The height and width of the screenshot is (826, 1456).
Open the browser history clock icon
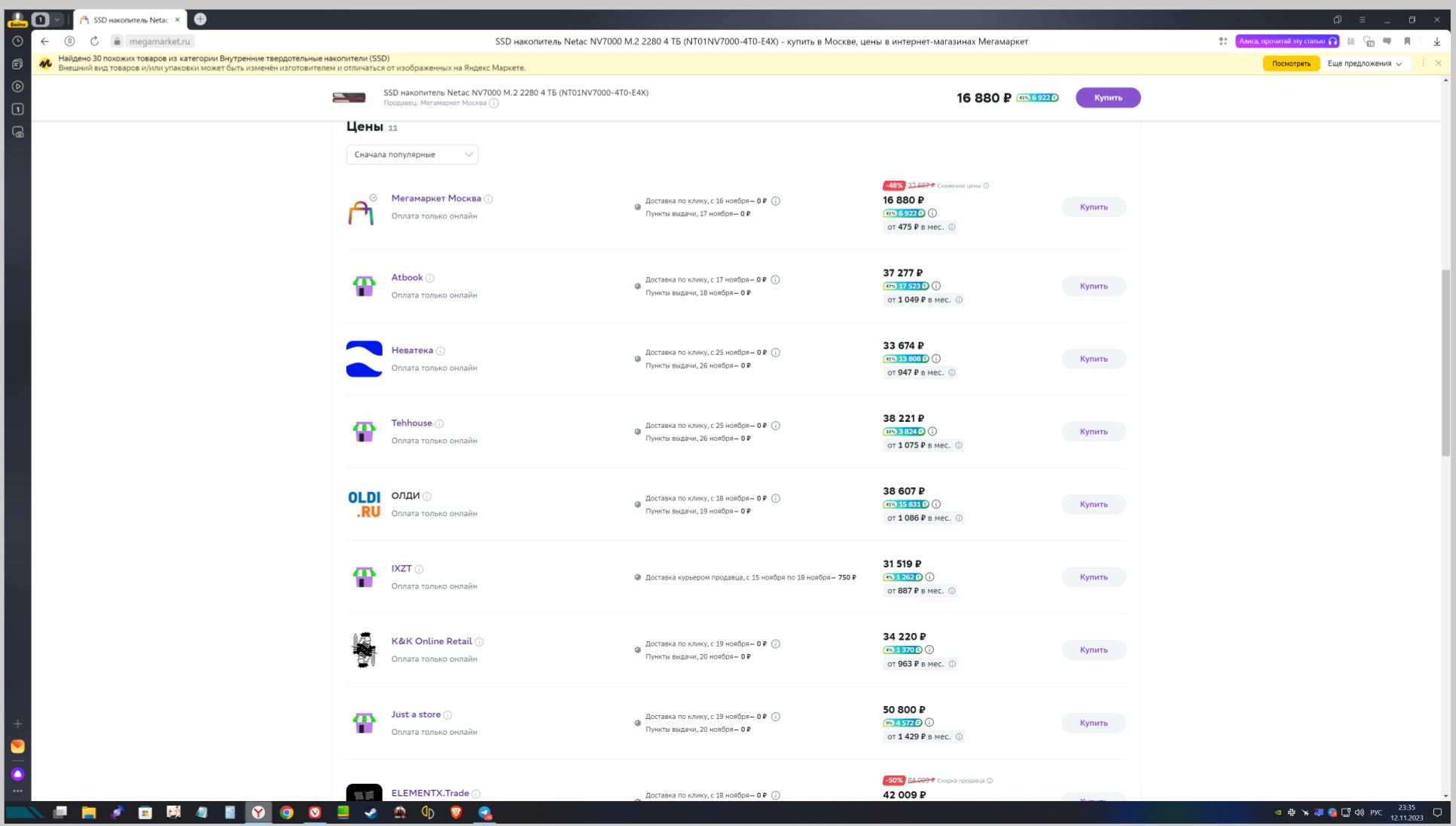[x=17, y=41]
